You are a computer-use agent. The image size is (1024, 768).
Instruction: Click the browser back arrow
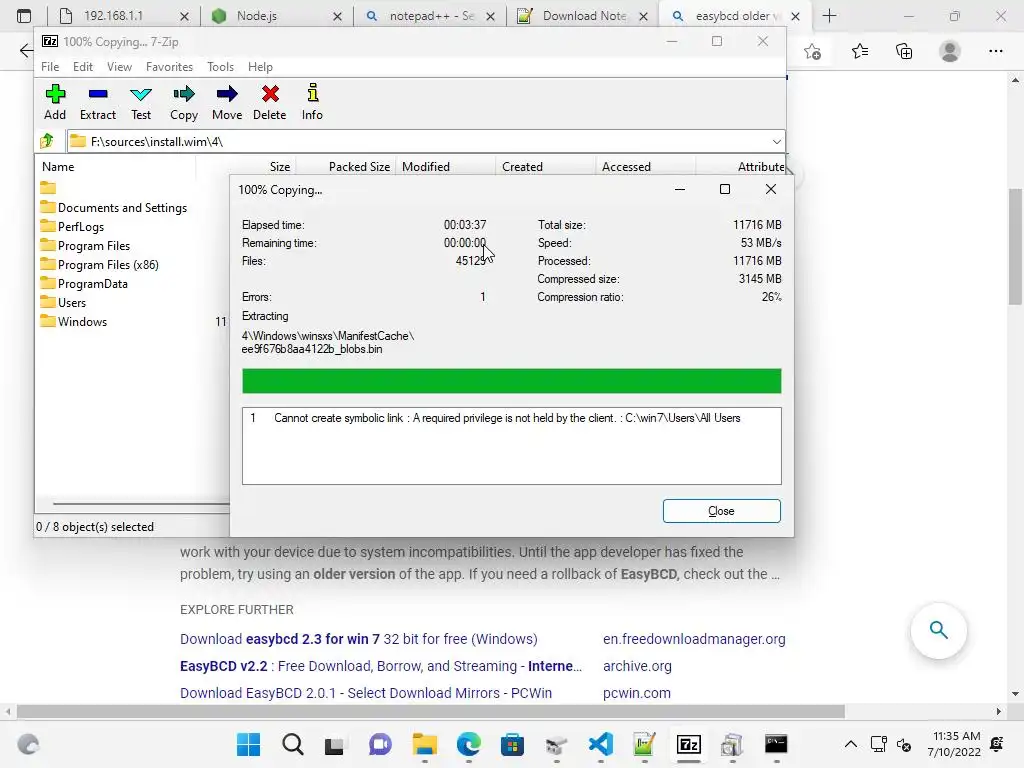[25, 51]
